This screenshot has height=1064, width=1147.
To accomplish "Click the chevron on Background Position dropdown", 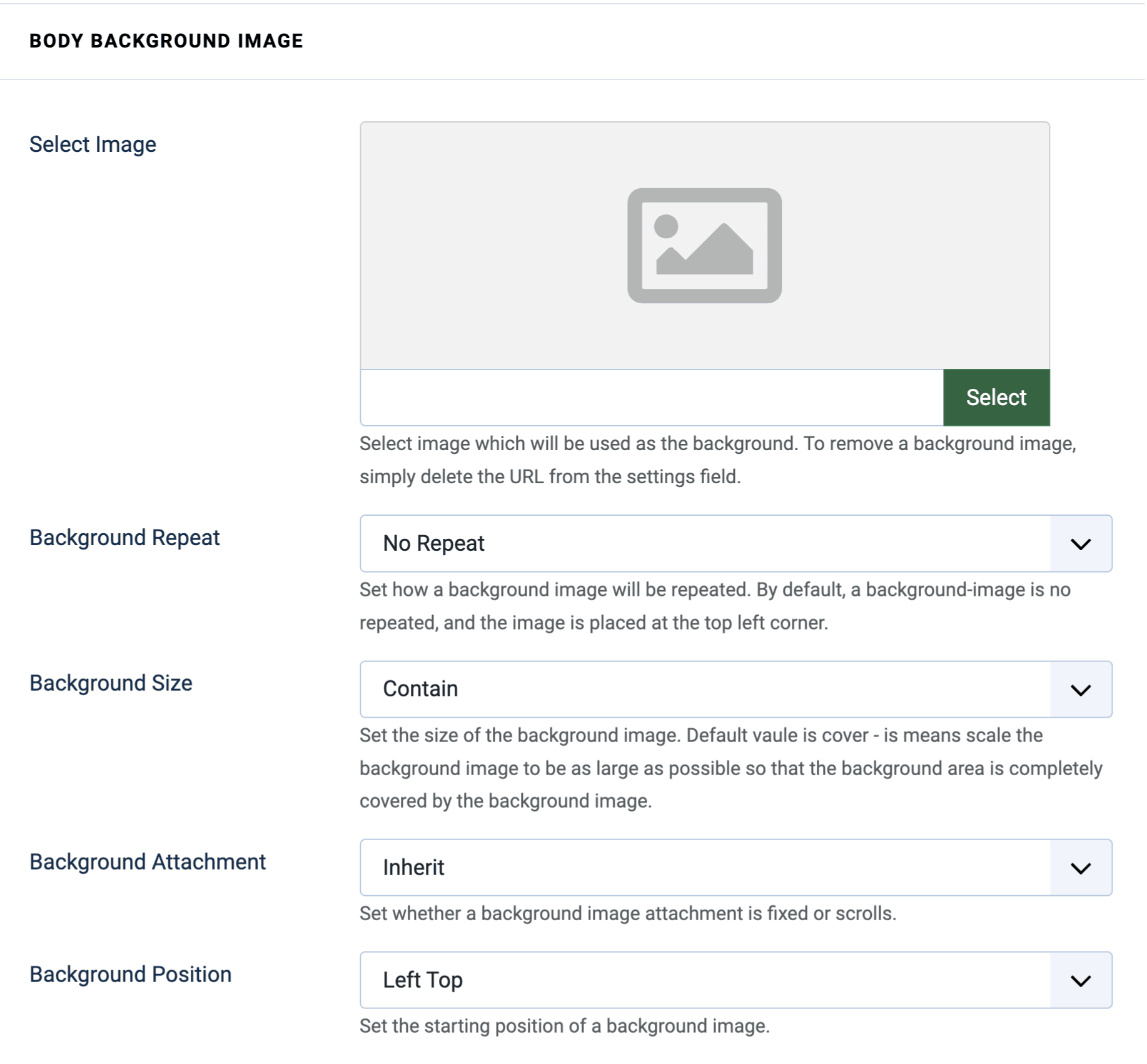I will tap(1080, 980).
